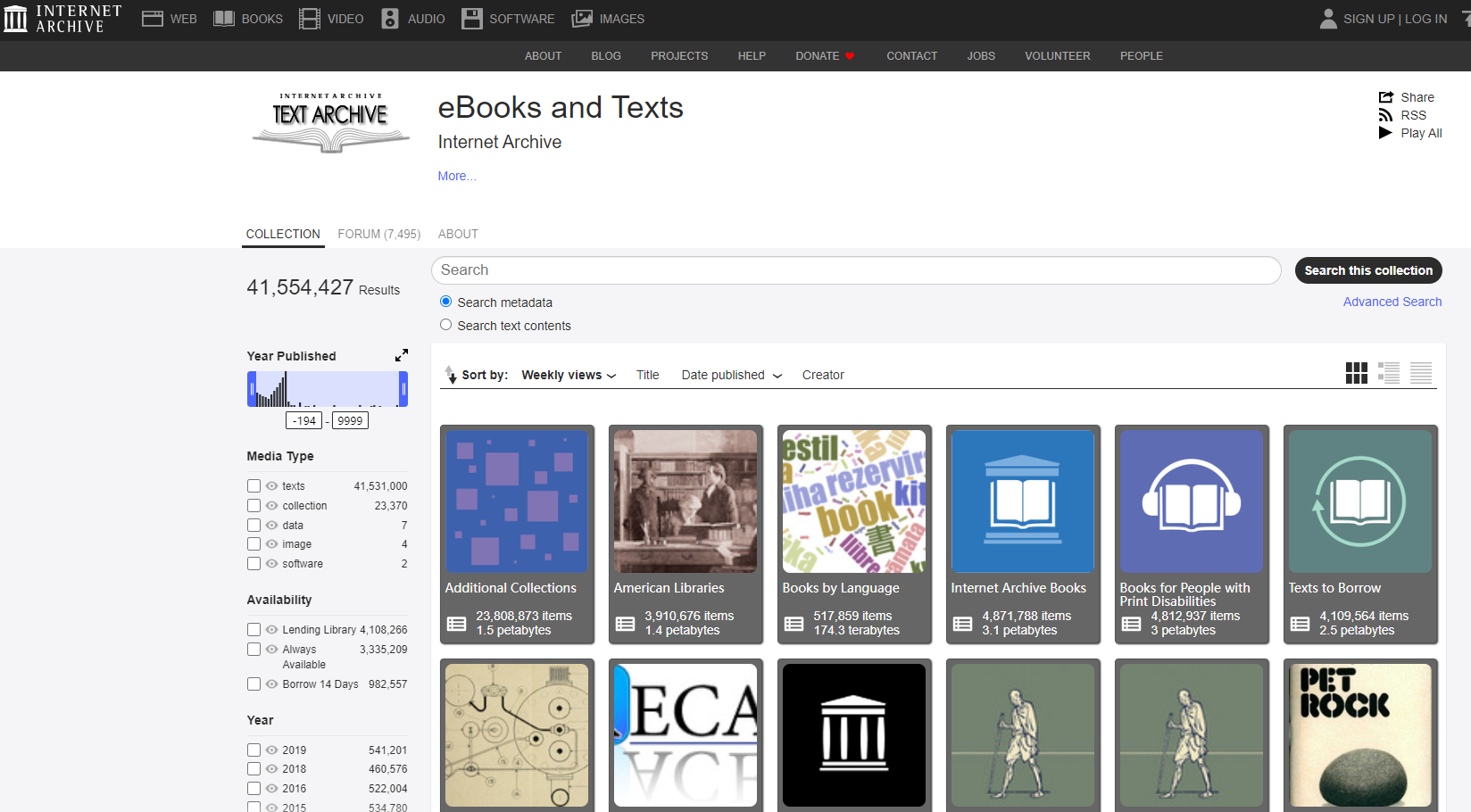Image resolution: width=1471 pixels, height=812 pixels.
Task: Click the Year Published histogram bars
Action: pos(328,389)
